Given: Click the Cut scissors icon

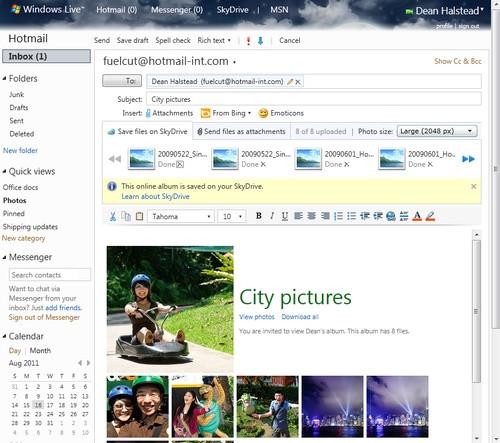Looking at the screenshot, I should (113, 216).
